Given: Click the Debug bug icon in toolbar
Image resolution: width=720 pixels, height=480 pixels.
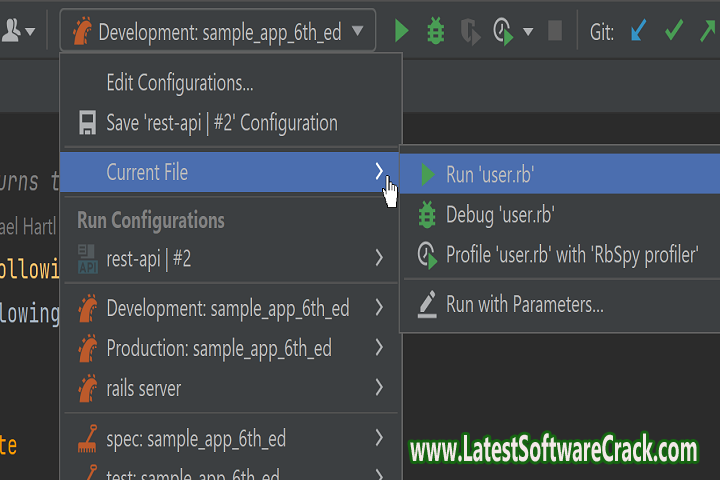Looking at the screenshot, I should (435, 31).
